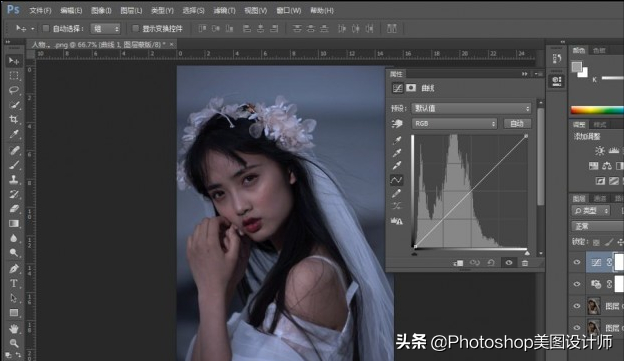The height and width of the screenshot is (361, 624).
Task: Open the 组 auto-select dropdown
Action: point(105,29)
